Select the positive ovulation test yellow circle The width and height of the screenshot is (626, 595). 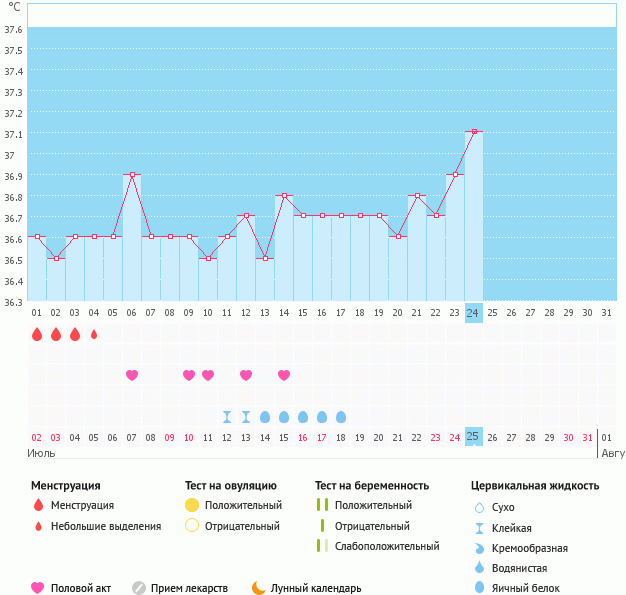(192, 506)
